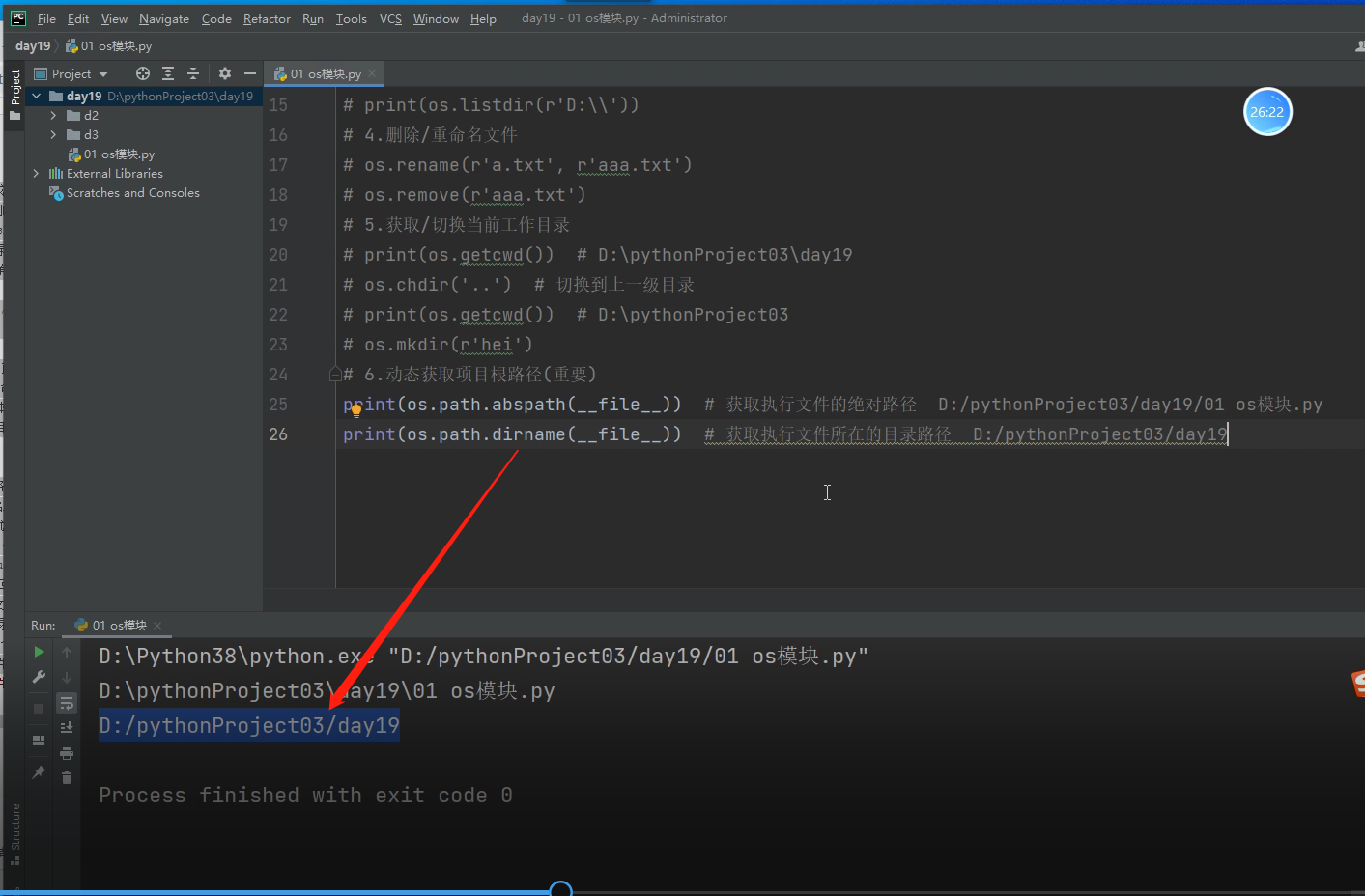Viewport: 1365px width, 896px height.
Task: Select 01 os模块.py in project tree
Action: [111, 154]
